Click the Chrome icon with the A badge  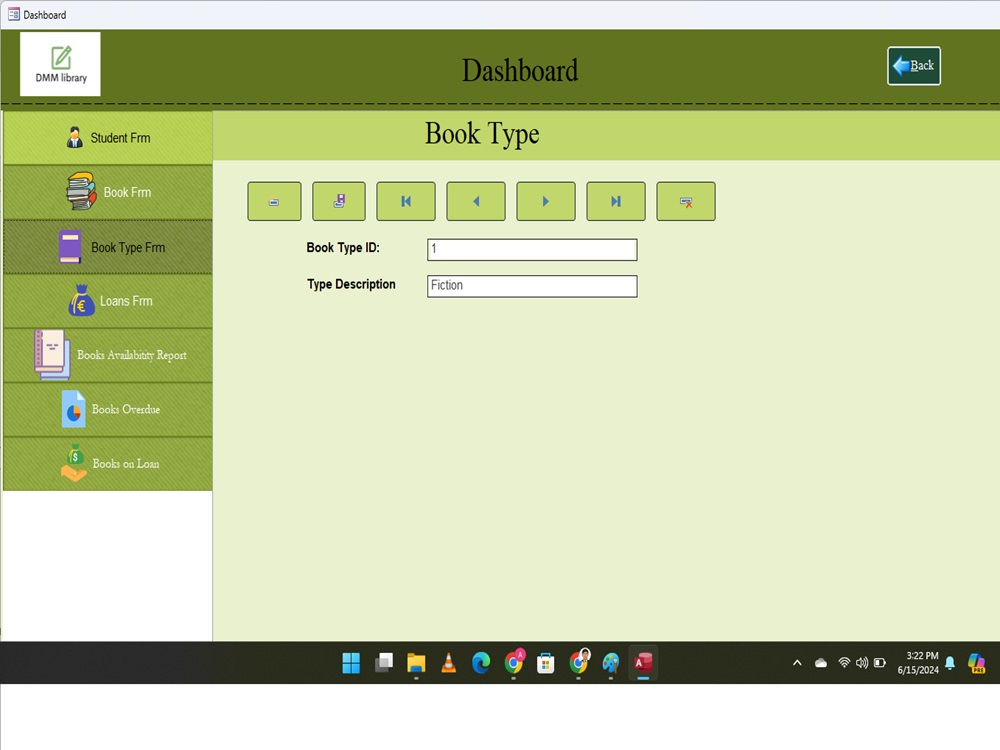pos(514,663)
